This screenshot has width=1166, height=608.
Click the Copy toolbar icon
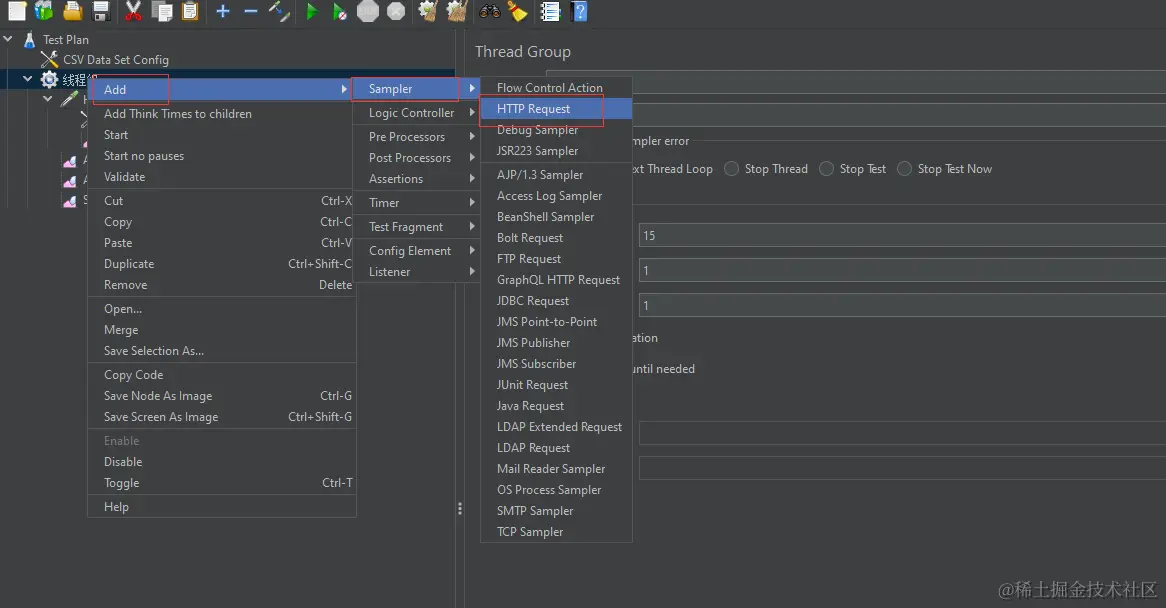[x=161, y=10]
